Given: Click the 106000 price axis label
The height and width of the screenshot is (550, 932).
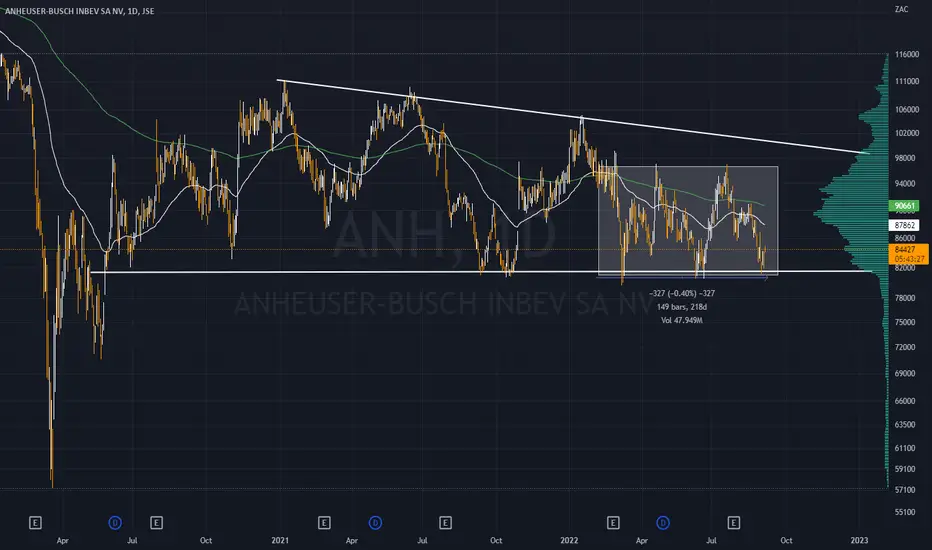Looking at the screenshot, I should pyautogui.click(x=906, y=109).
